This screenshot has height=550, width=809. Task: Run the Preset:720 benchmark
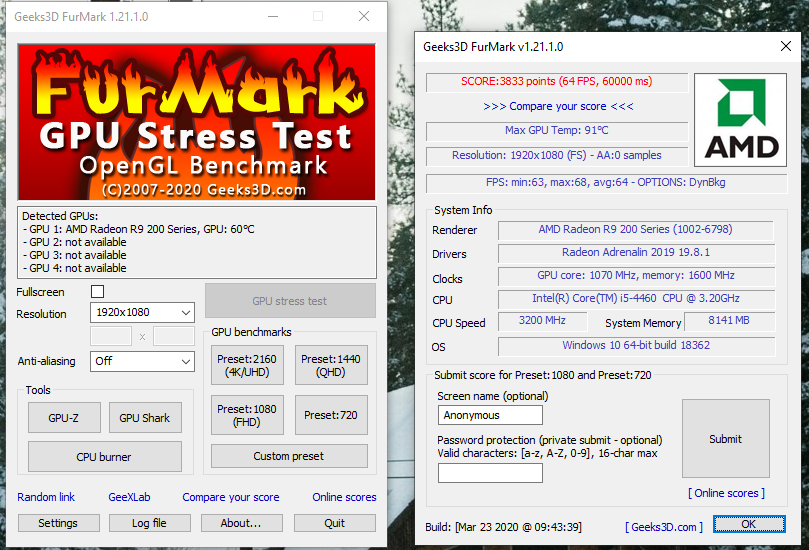point(331,415)
